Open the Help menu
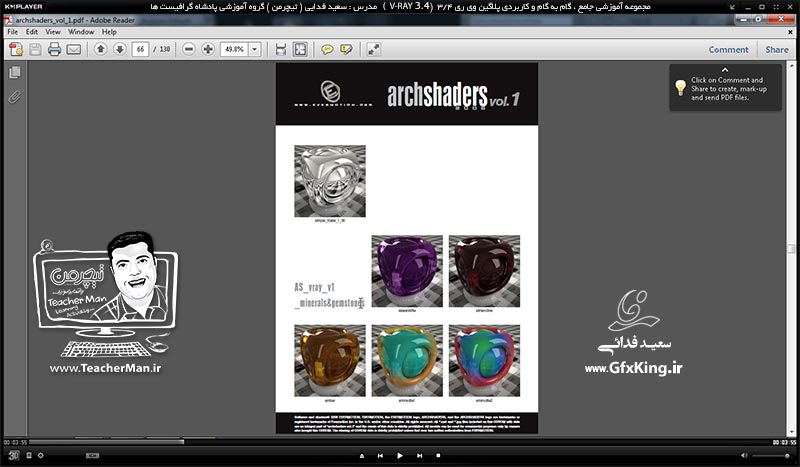 pos(109,32)
